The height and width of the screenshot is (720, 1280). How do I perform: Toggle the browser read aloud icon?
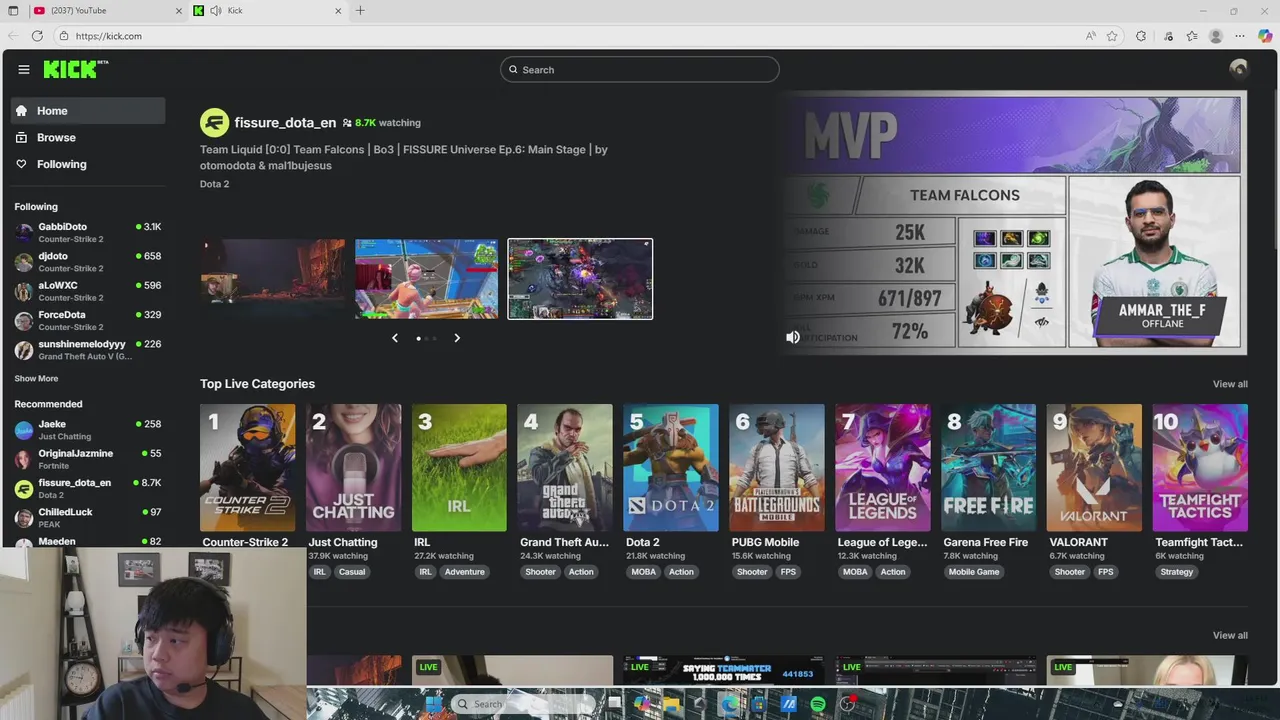(1090, 36)
